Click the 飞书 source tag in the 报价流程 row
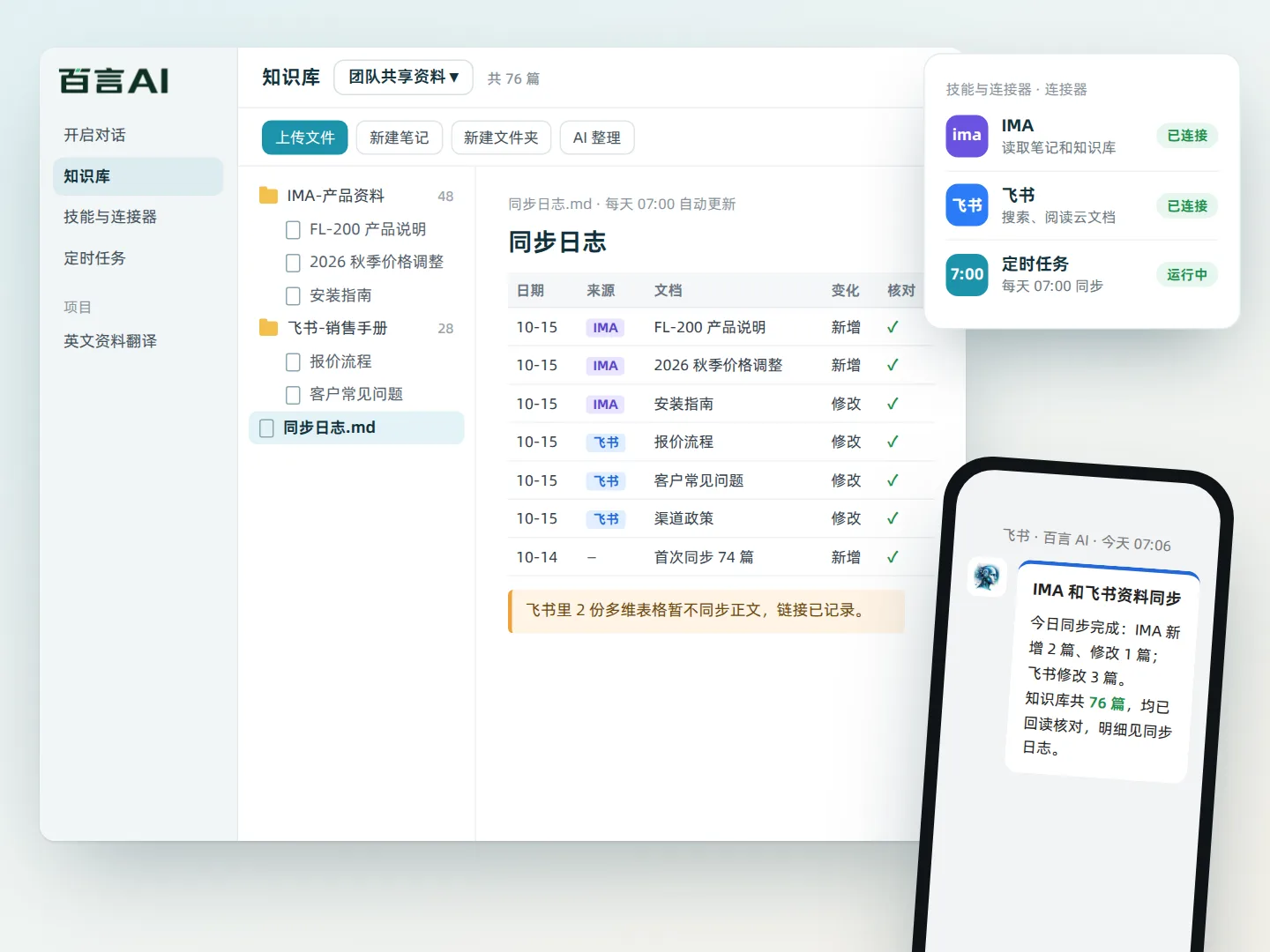Image resolution: width=1270 pixels, height=952 pixels. coord(606,443)
